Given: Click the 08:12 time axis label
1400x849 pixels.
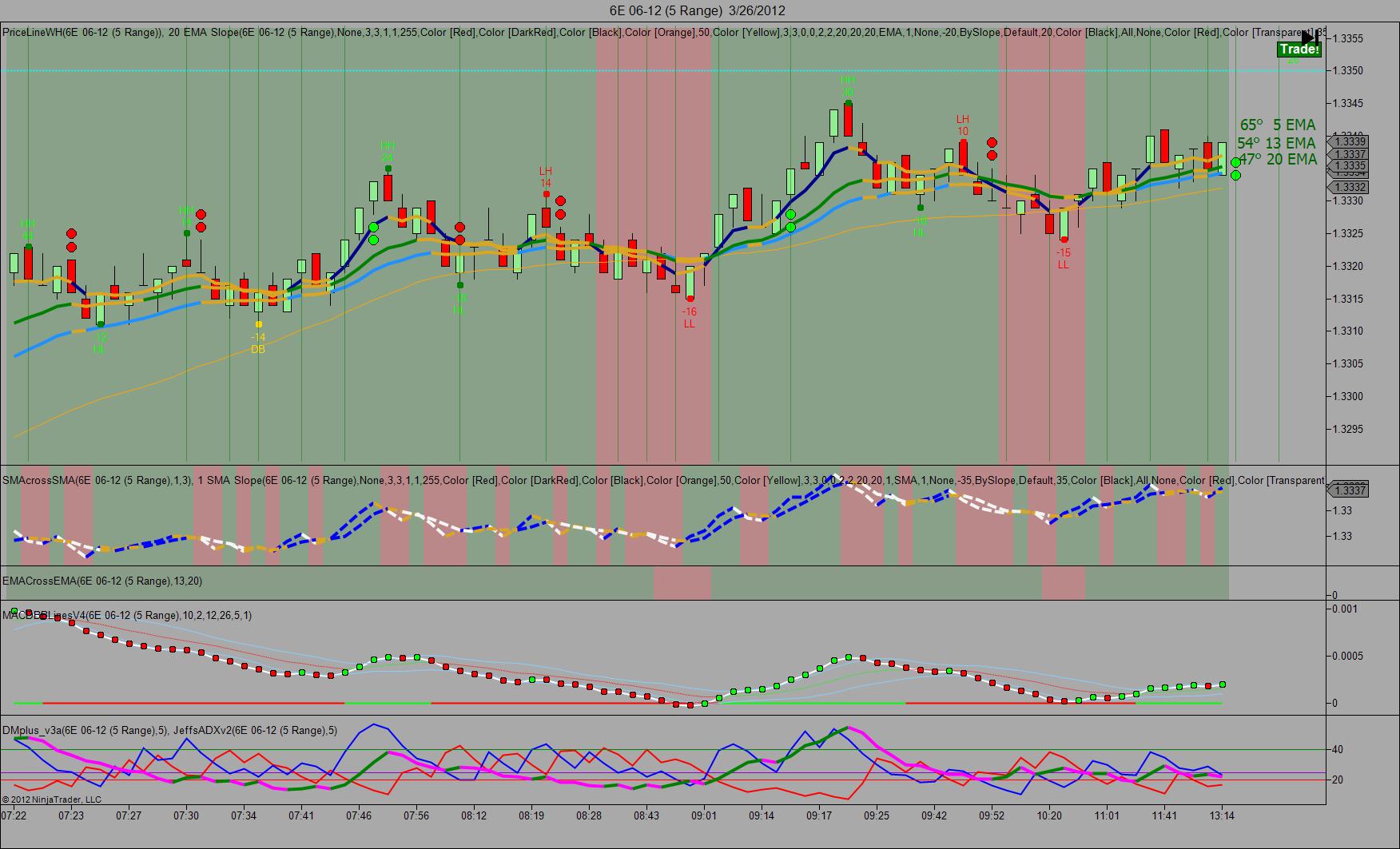Looking at the screenshot, I should coord(474,816).
